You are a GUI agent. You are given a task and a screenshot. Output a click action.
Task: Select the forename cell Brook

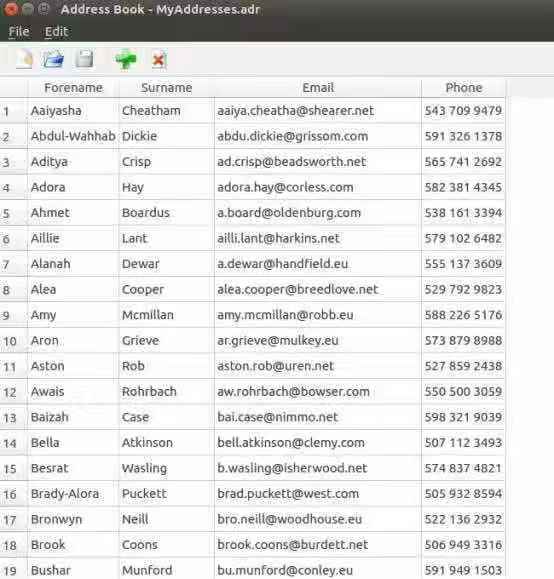(x=73, y=545)
